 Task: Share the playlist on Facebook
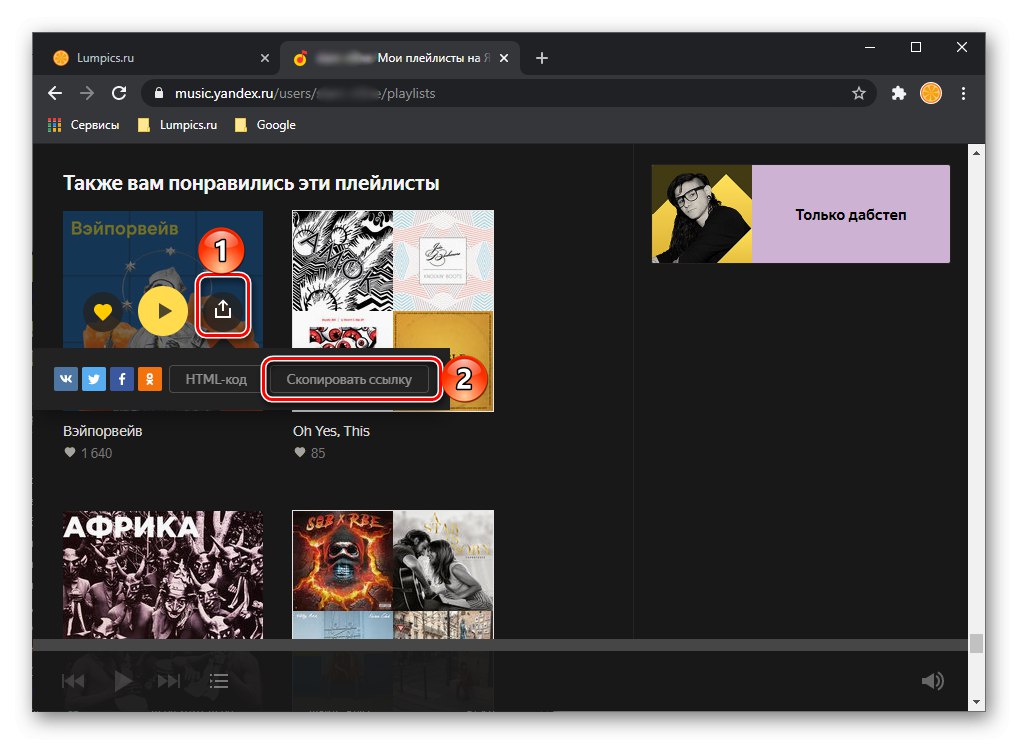click(x=121, y=379)
